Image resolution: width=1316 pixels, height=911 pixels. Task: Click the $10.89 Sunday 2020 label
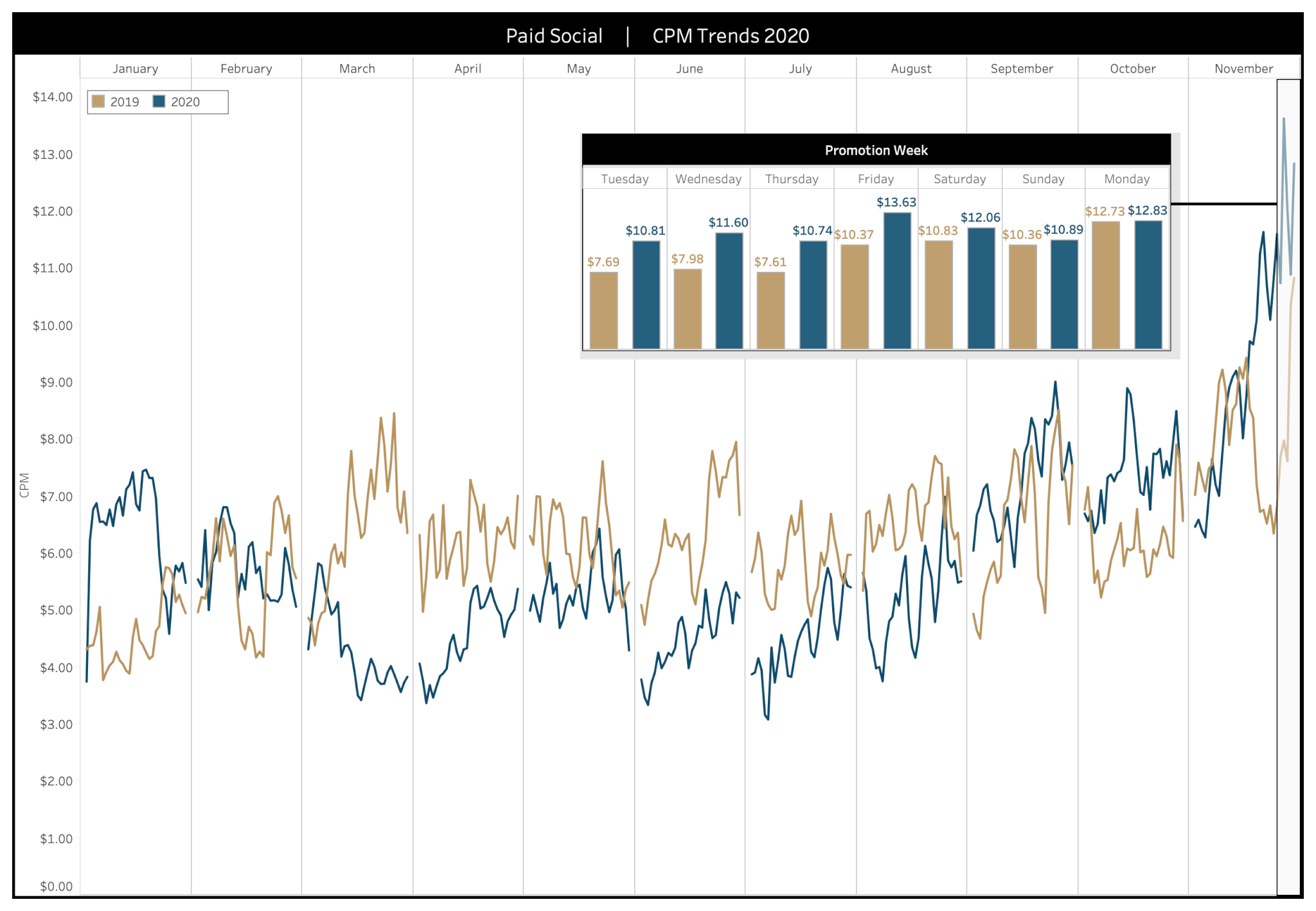(x=1063, y=230)
